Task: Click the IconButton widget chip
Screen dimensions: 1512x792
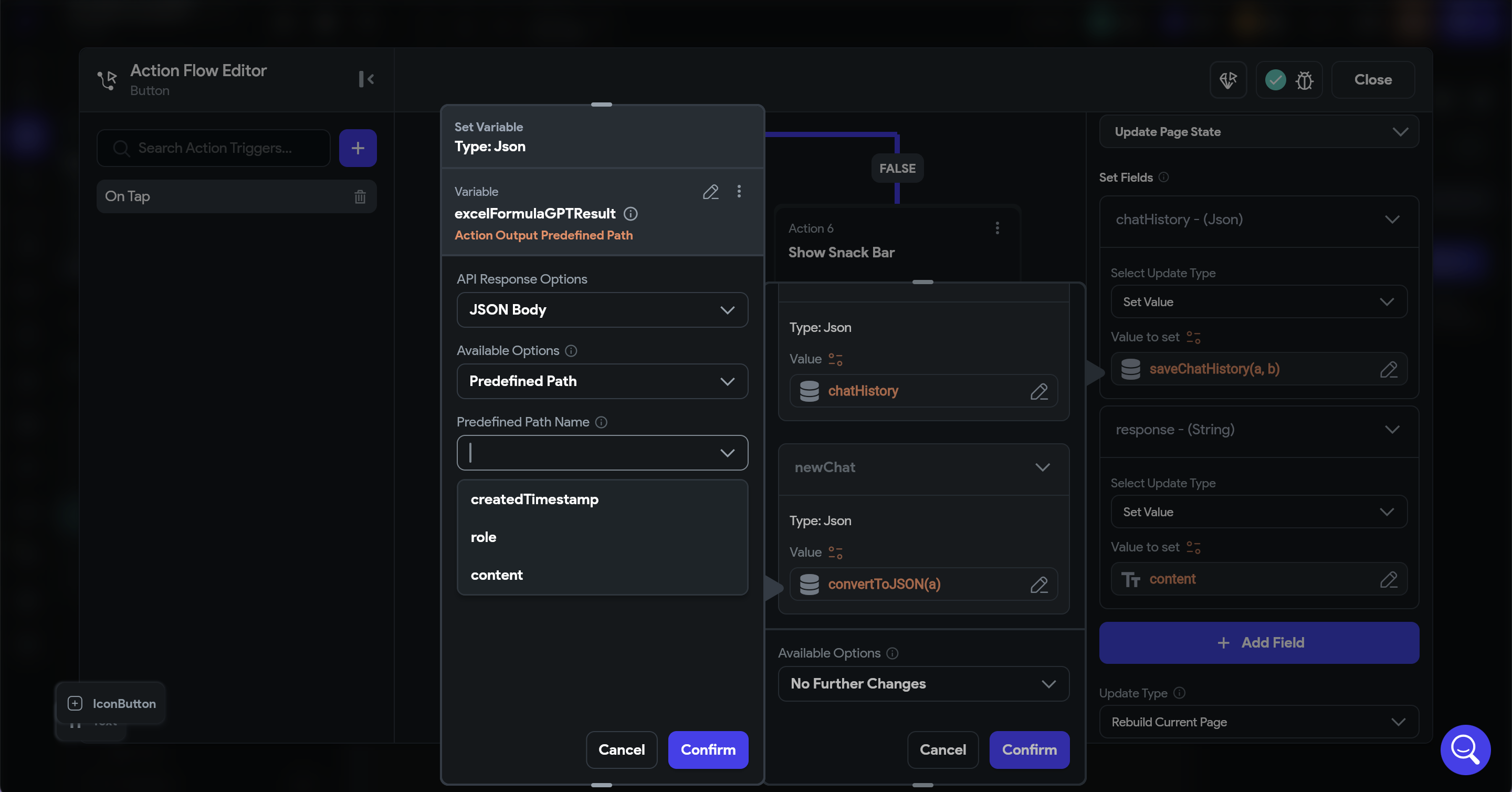Action: pyautogui.click(x=110, y=703)
